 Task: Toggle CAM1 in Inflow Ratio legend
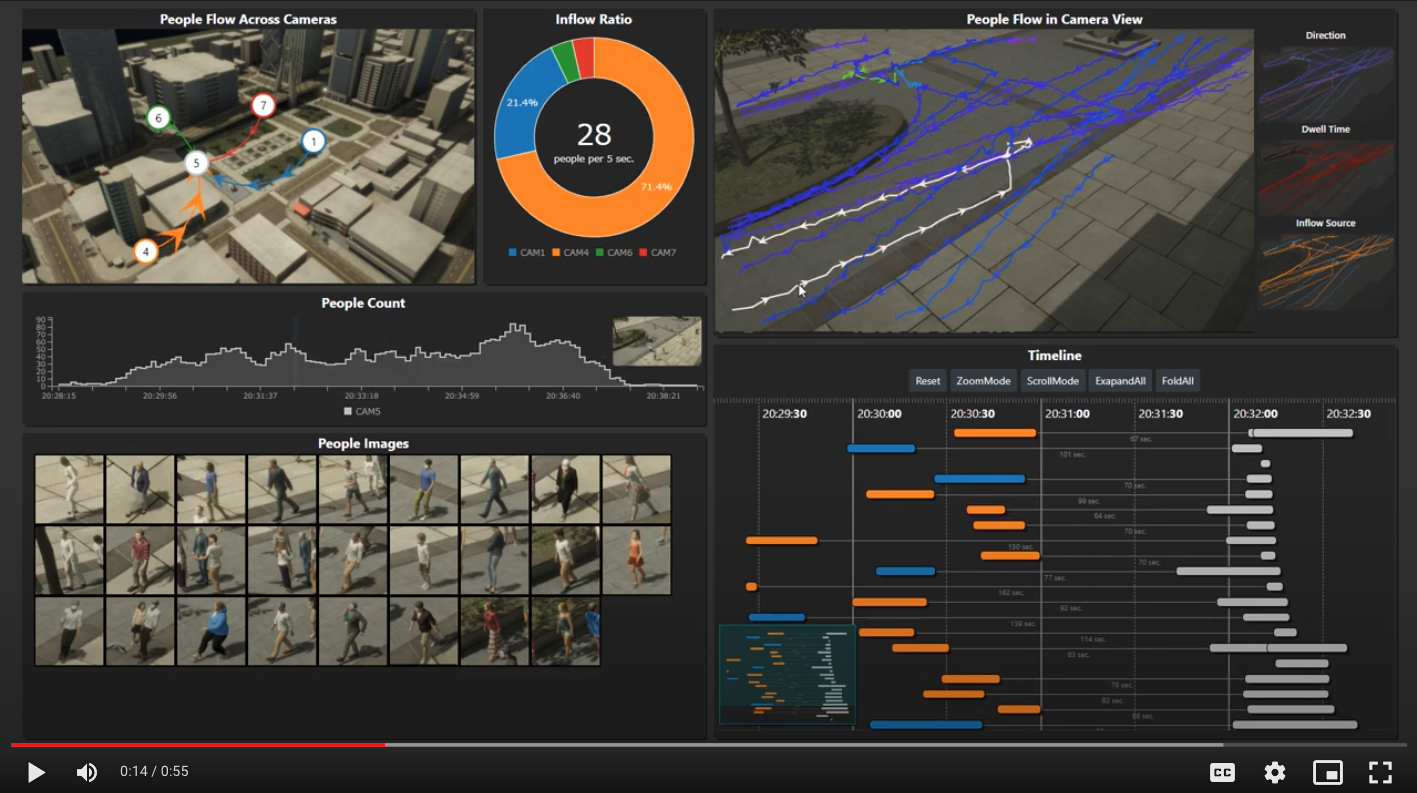[527, 253]
